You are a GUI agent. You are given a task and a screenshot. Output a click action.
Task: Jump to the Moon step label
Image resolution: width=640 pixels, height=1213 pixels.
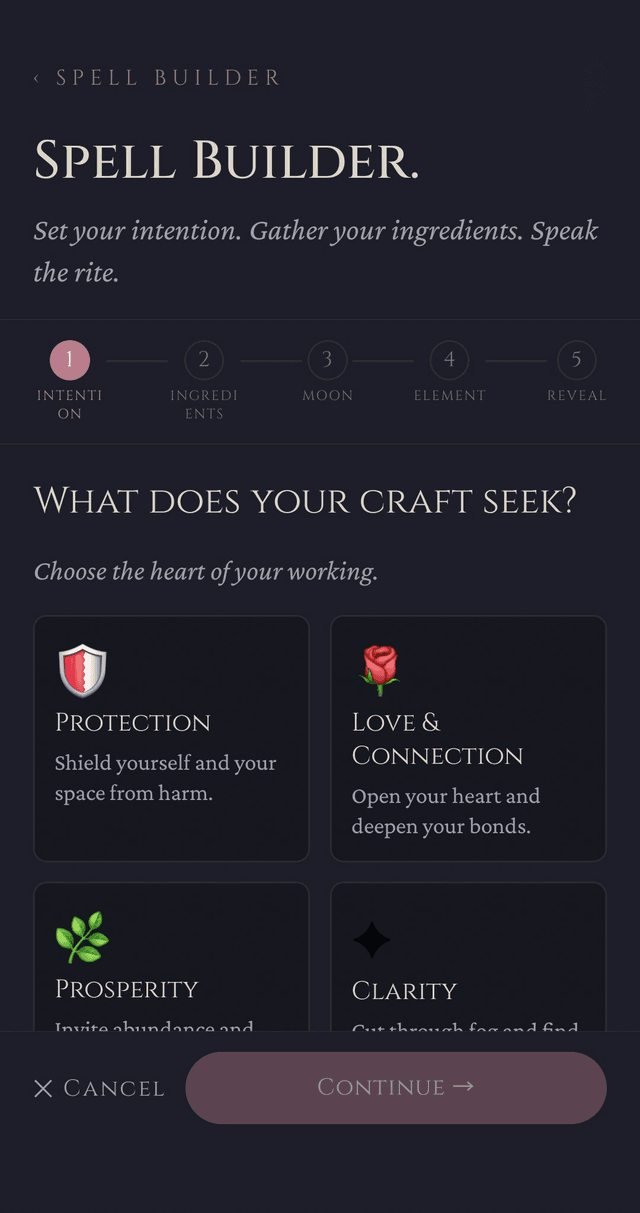pyautogui.click(x=327, y=395)
